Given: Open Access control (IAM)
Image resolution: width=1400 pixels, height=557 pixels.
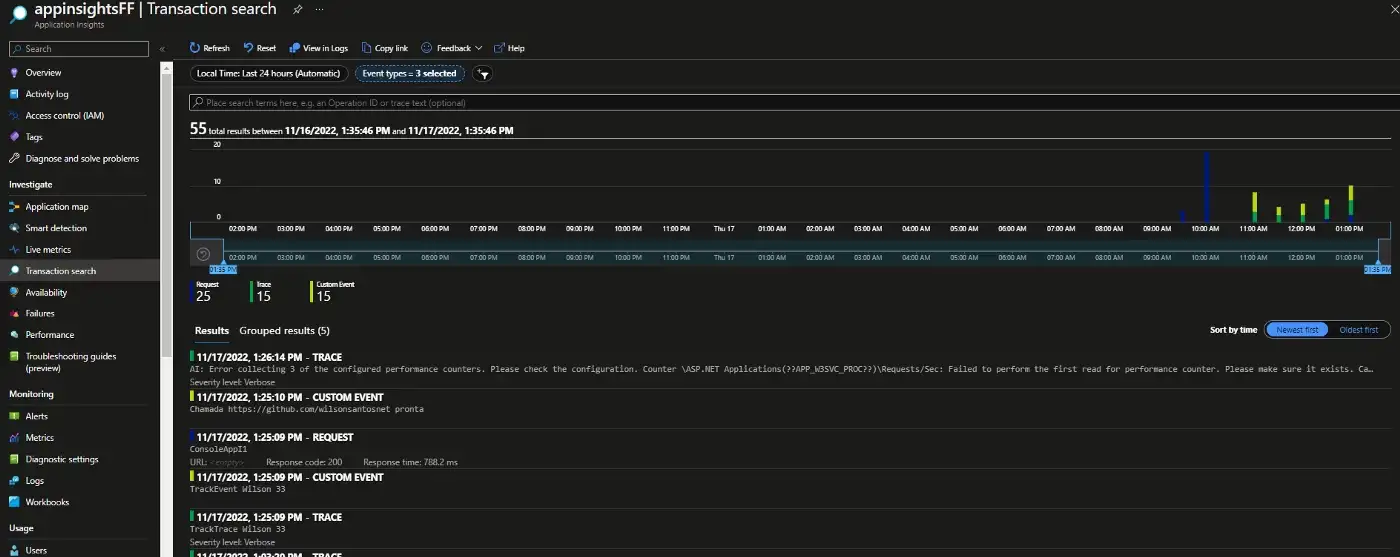Looking at the screenshot, I should click(x=64, y=116).
